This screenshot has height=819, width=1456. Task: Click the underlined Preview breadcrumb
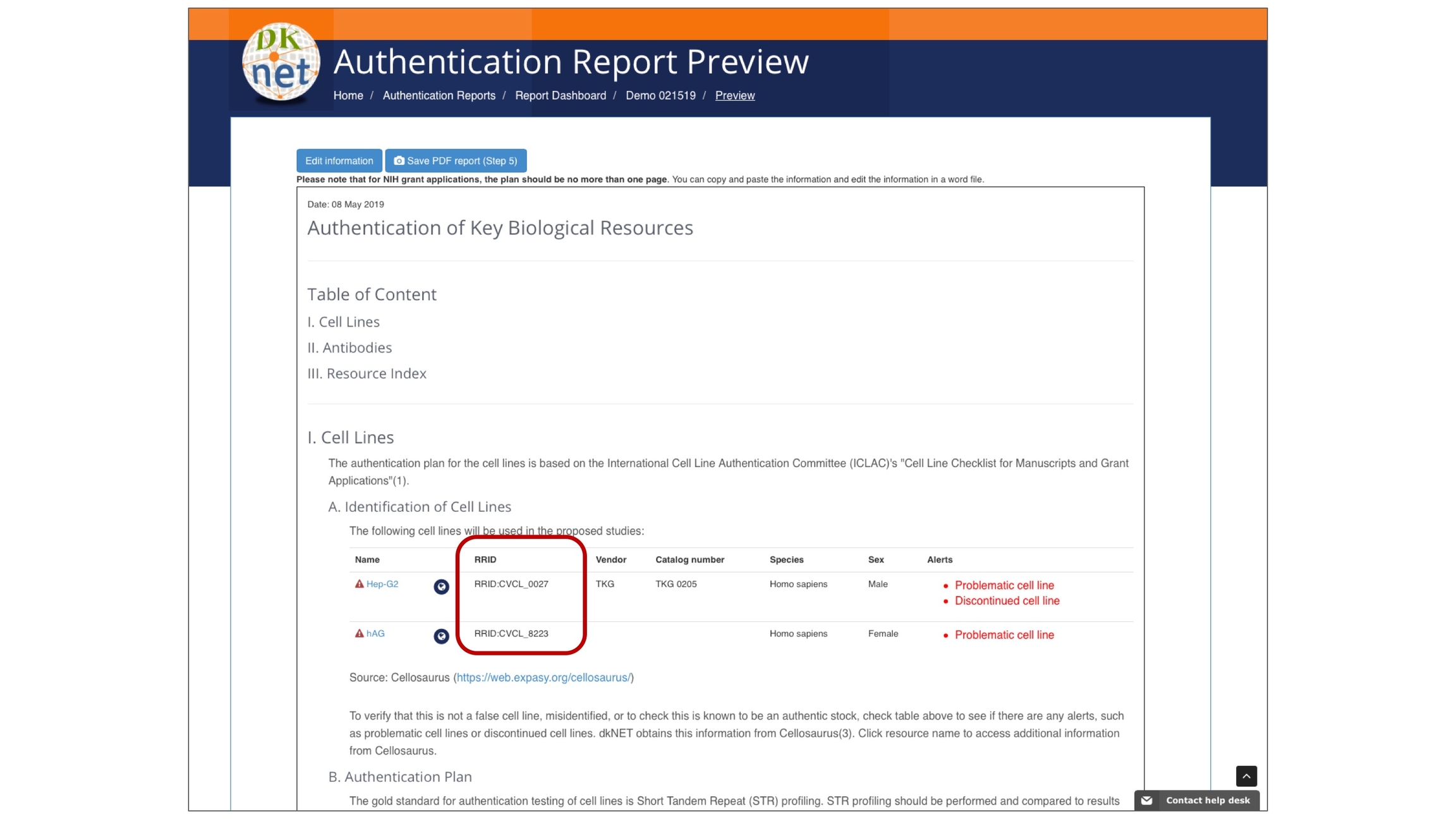click(734, 95)
